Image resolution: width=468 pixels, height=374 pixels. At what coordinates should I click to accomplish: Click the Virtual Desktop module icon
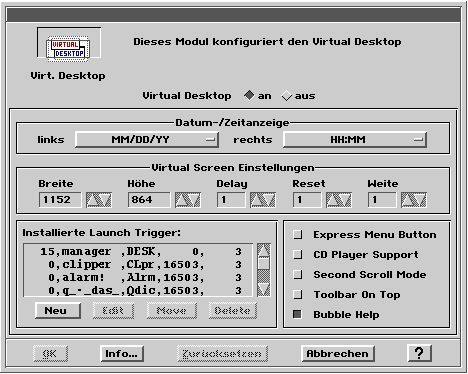click(68, 49)
